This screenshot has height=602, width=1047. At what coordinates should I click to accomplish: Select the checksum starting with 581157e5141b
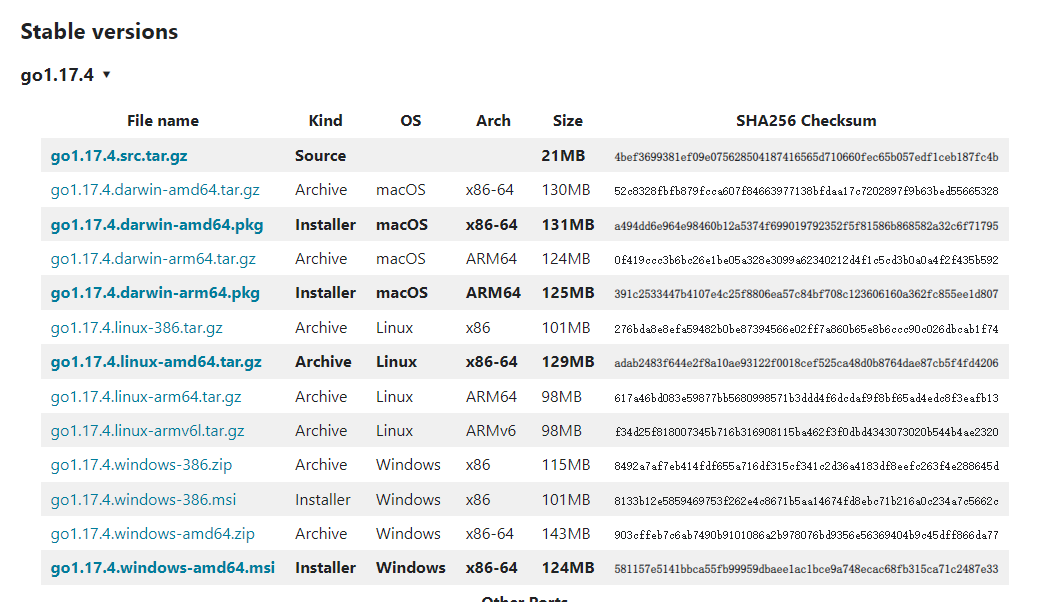(806, 569)
